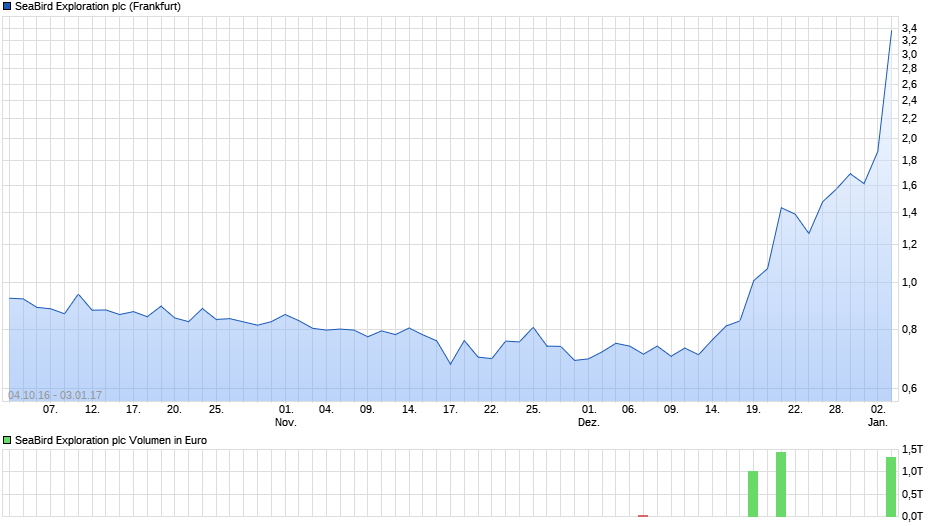Click the '1,4' price axis label
The height and width of the screenshot is (526, 940).
pyautogui.click(x=909, y=212)
